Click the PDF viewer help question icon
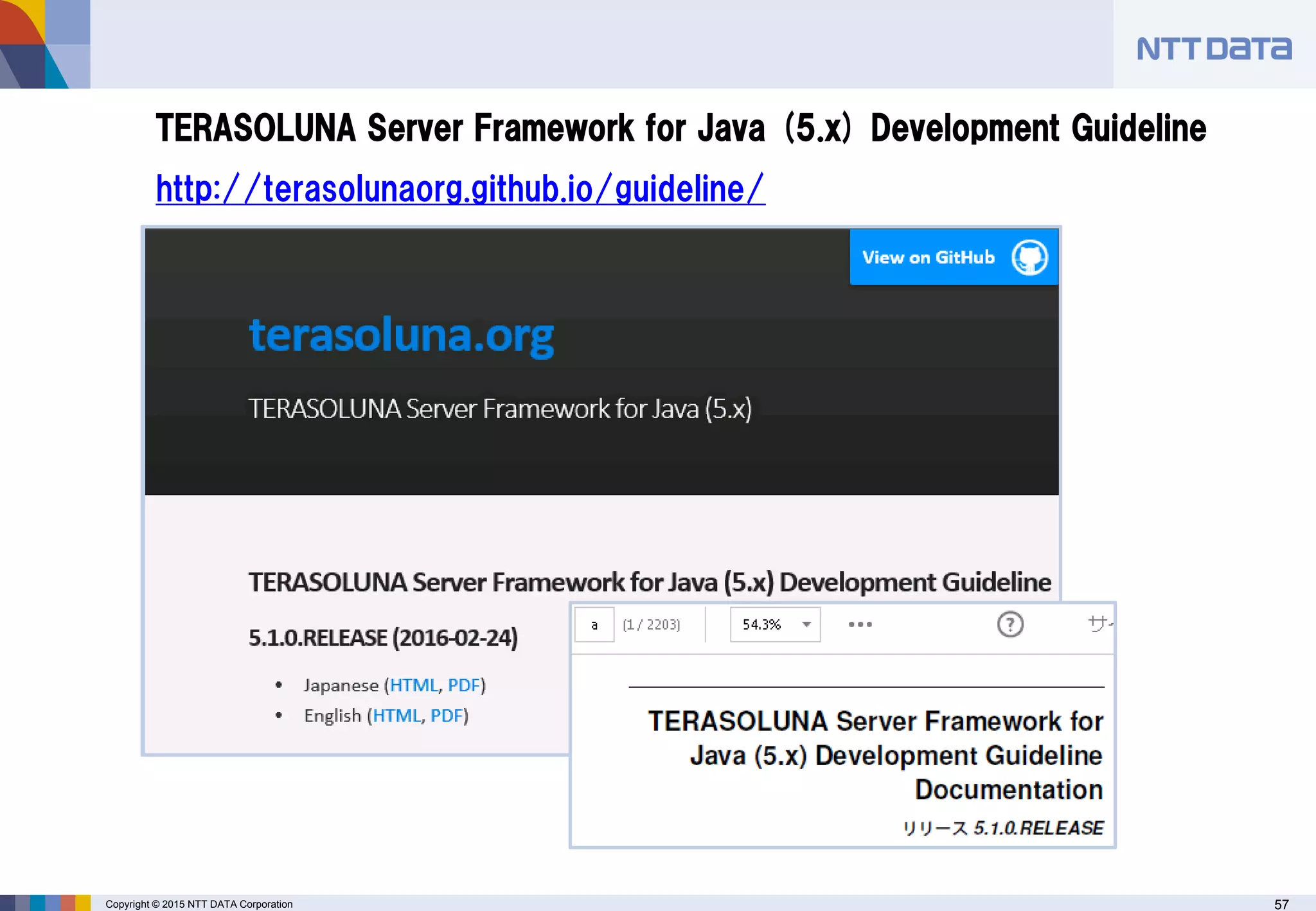Image resolution: width=1316 pixels, height=911 pixels. pos(1010,624)
